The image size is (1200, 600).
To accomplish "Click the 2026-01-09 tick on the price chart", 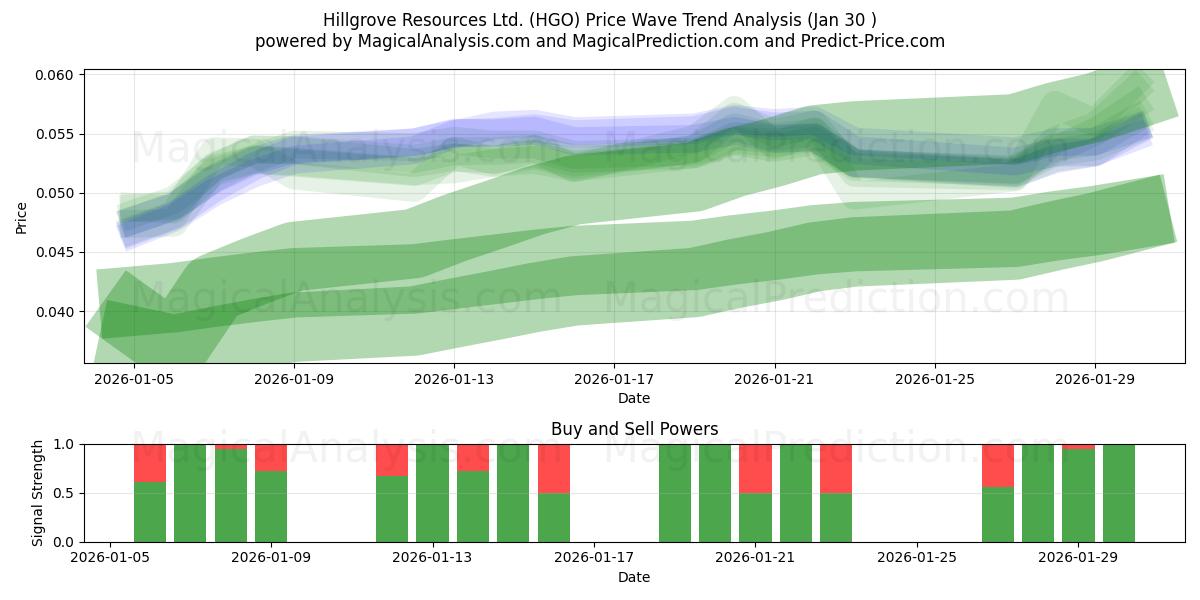I will point(294,379).
